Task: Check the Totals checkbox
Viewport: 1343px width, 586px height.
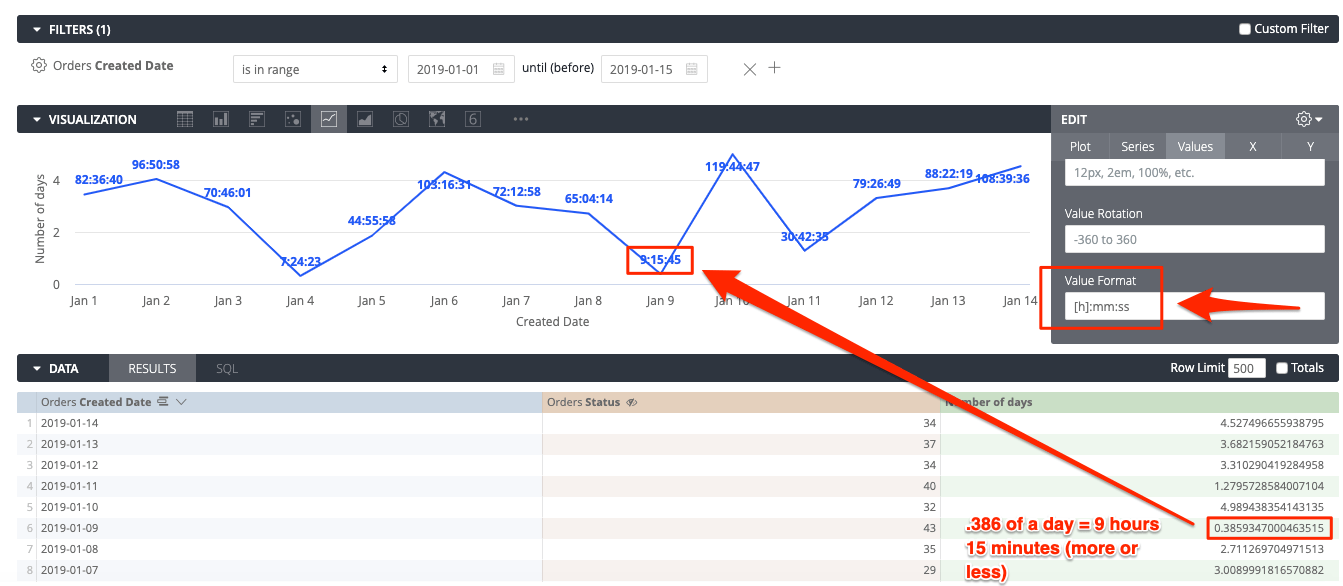Action: (1283, 367)
